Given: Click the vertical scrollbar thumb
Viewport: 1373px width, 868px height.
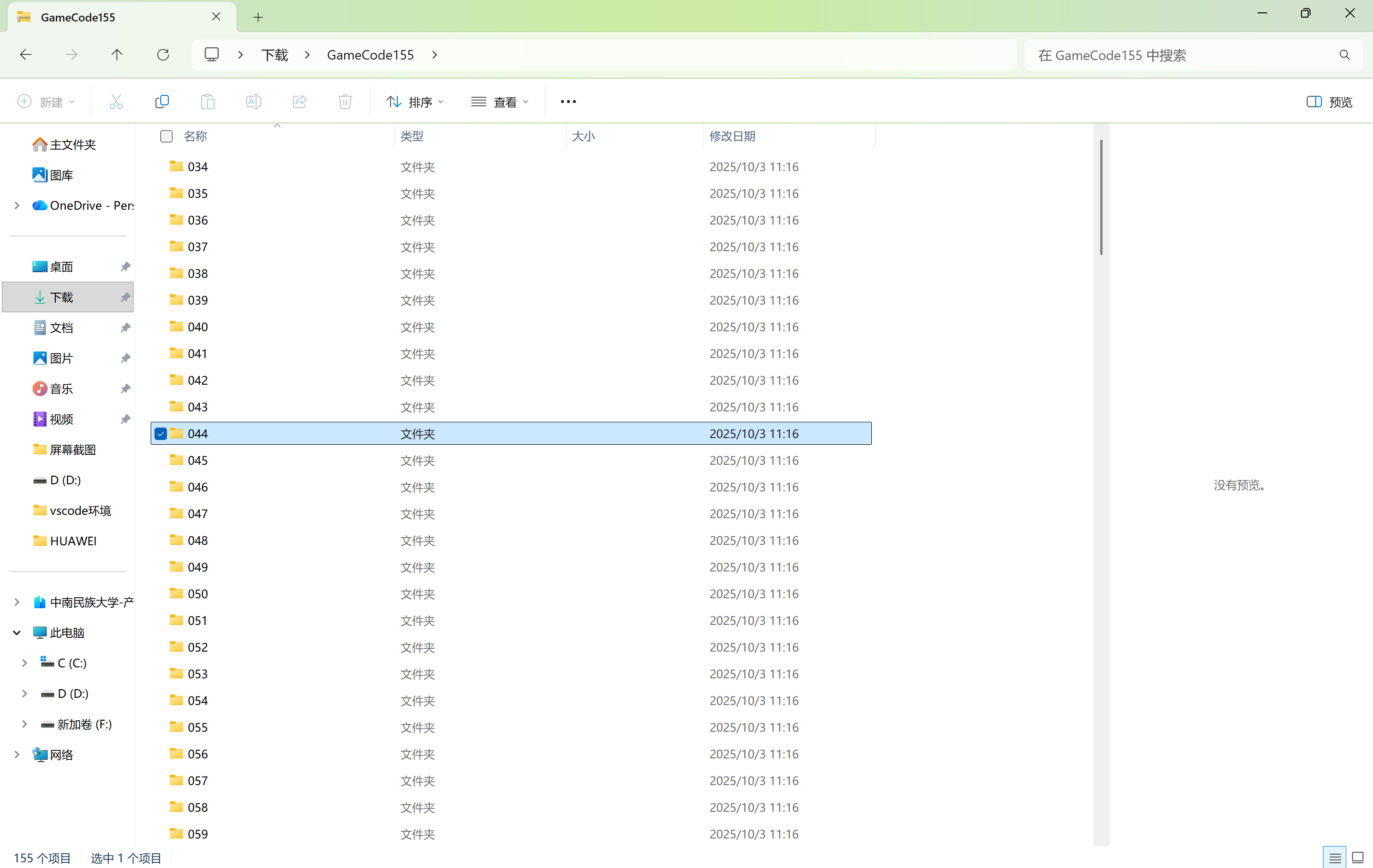Looking at the screenshot, I should tap(1101, 197).
